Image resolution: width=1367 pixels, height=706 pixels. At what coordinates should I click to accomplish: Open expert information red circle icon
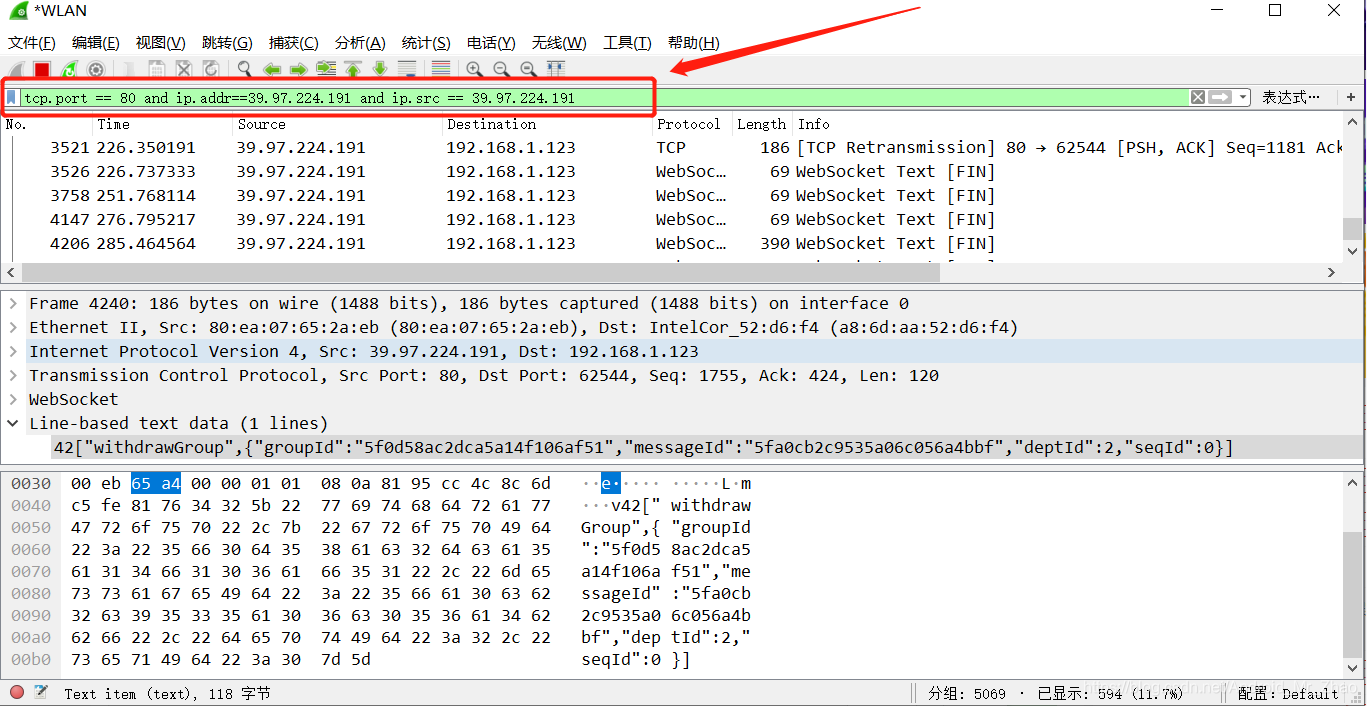coord(17,692)
